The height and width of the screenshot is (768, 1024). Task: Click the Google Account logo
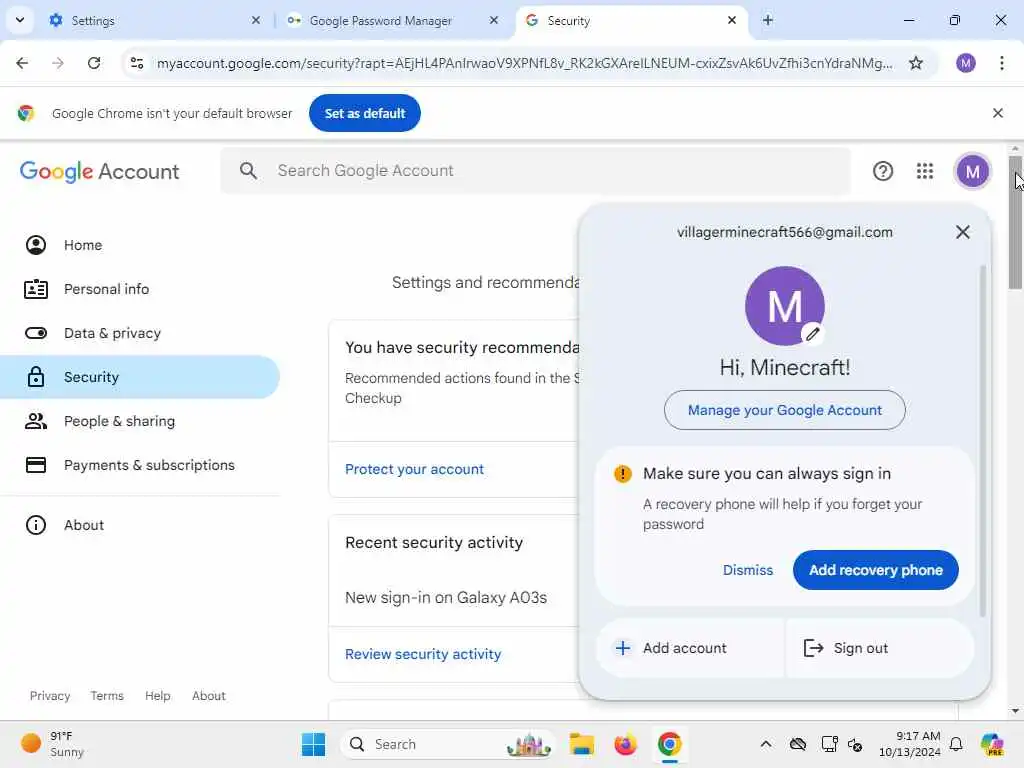(99, 171)
